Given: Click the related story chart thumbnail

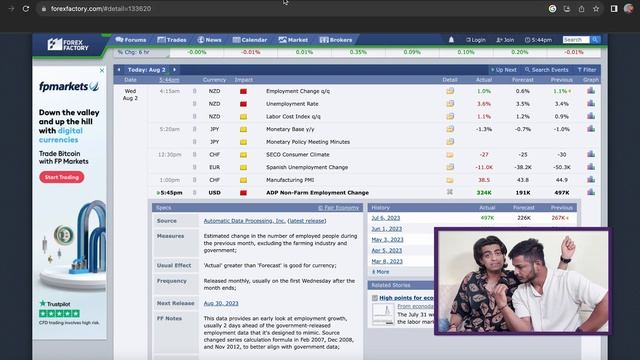Looking at the screenshot, I should tap(383, 314).
